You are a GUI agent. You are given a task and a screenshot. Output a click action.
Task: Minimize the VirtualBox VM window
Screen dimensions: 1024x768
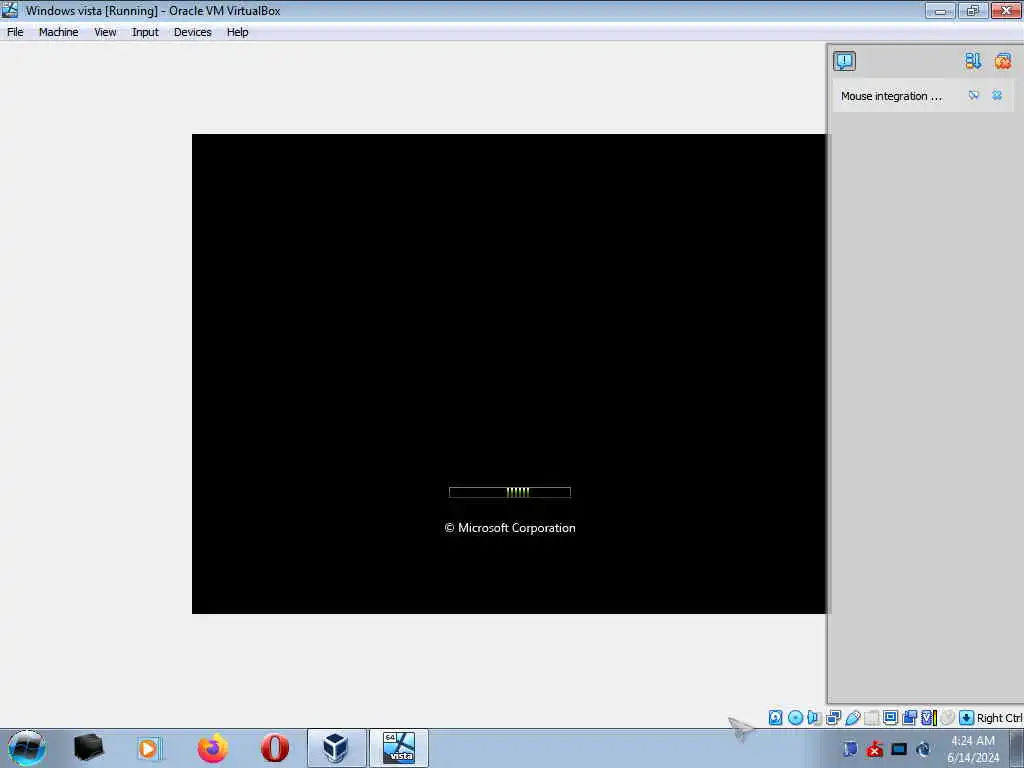point(940,10)
